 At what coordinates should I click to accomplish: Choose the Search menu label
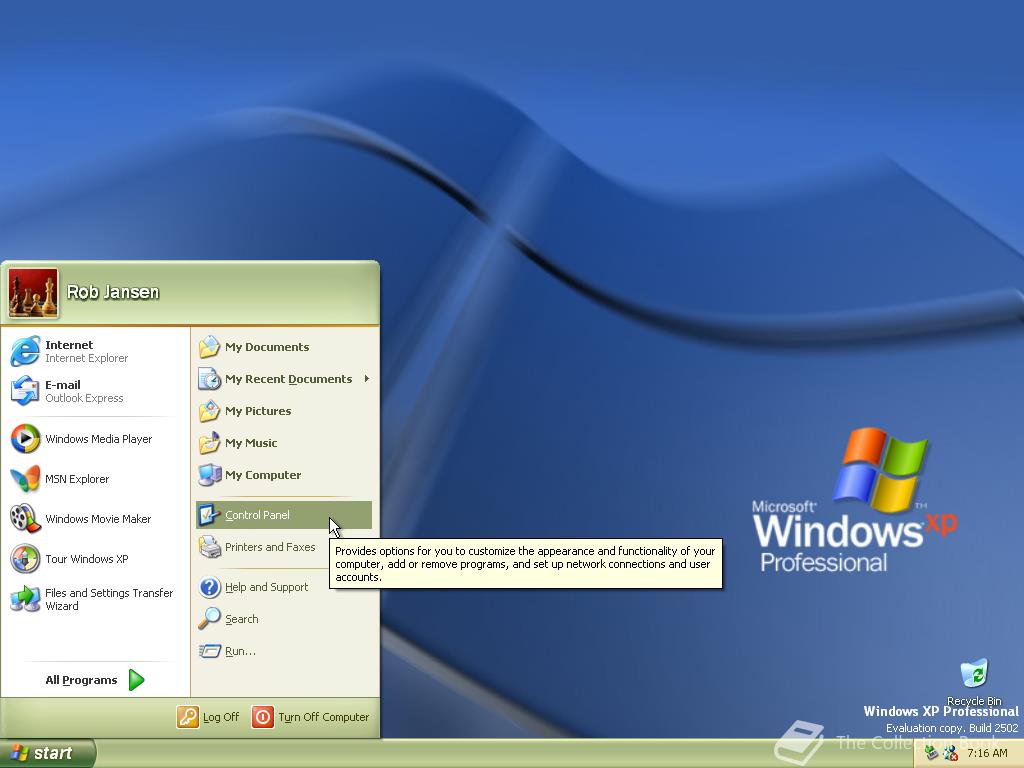(x=242, y=619)
